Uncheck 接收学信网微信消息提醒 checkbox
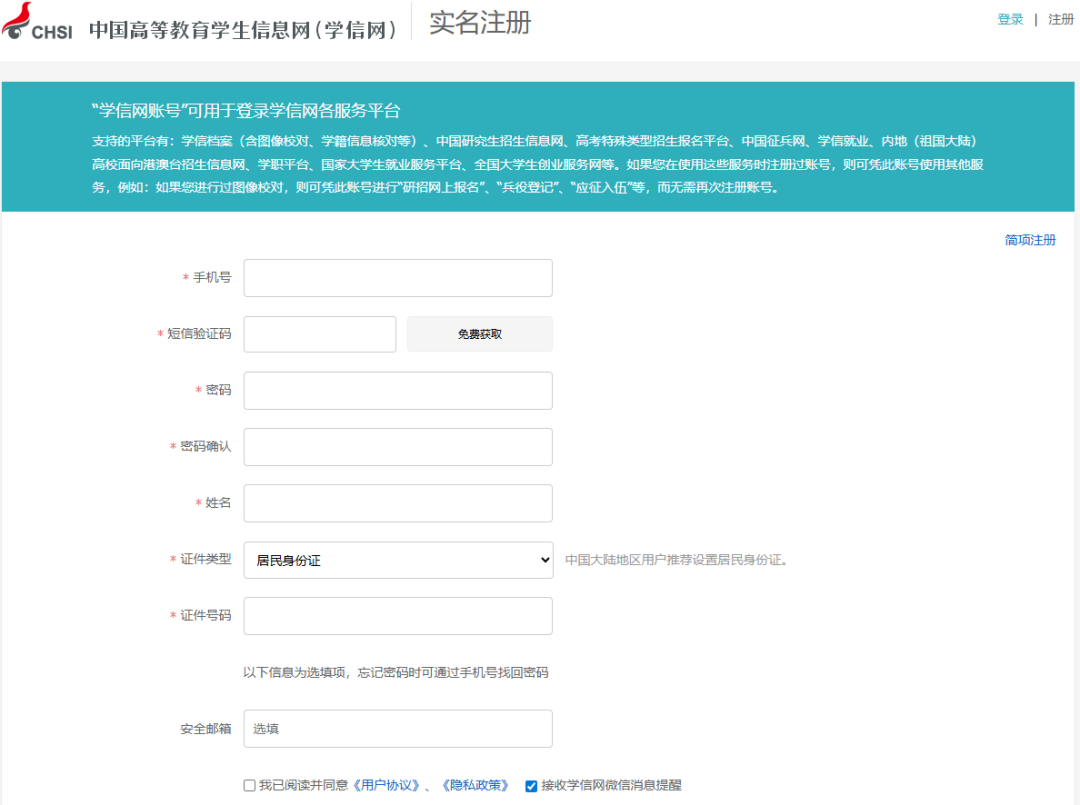Viewport: 1080px width, 805px height. click(531, 786)
